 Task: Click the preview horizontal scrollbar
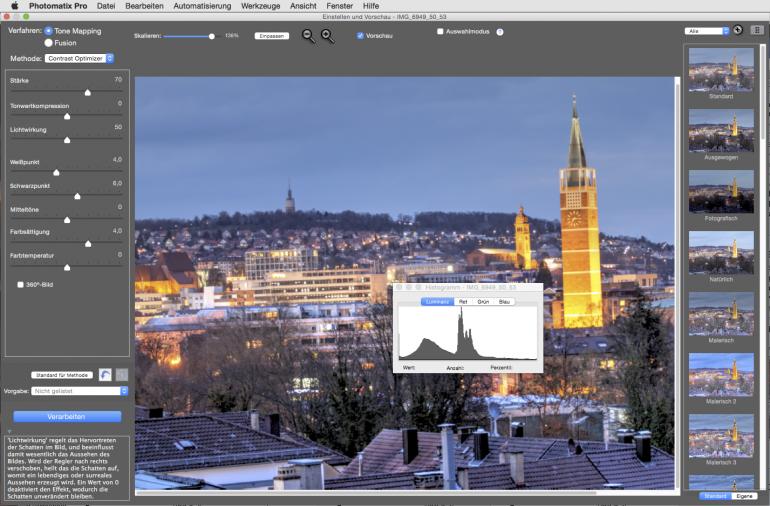coord(366,493)
